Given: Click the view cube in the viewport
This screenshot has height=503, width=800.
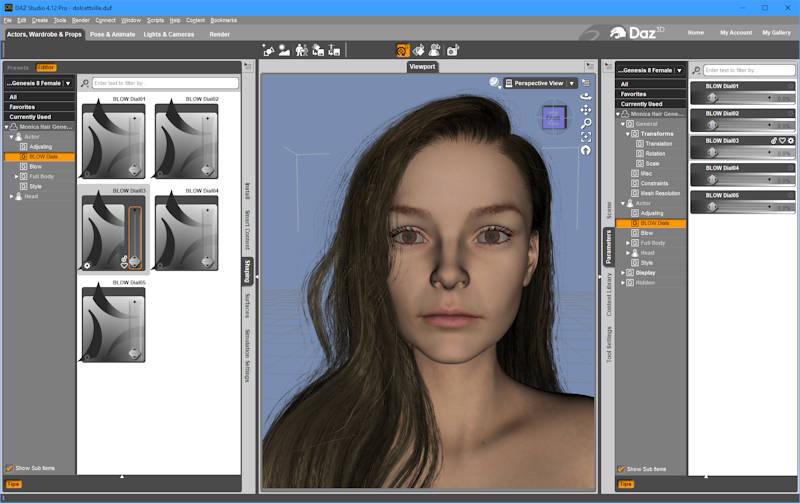Looking at the screenshot, I should pos(553,118).
